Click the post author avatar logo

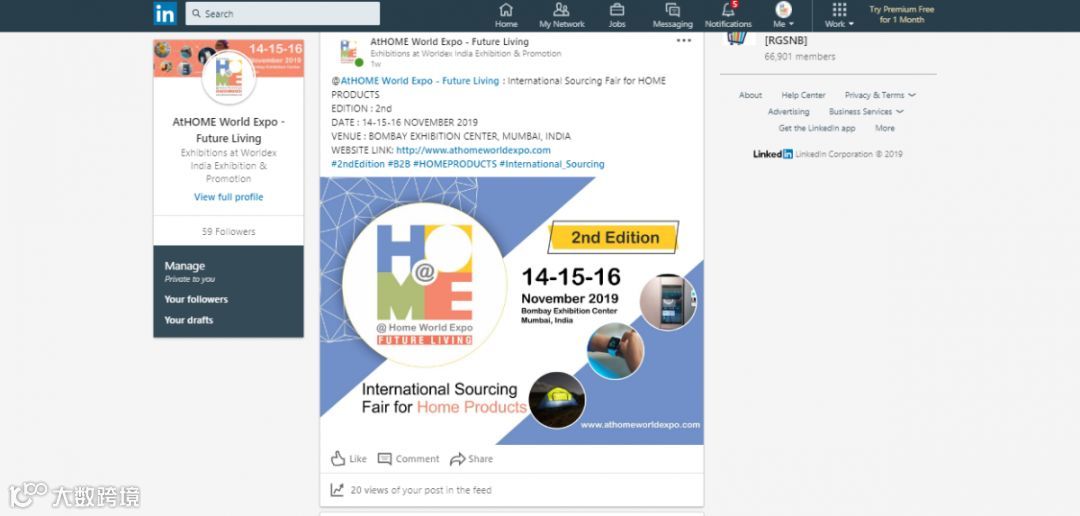point(349,52)
